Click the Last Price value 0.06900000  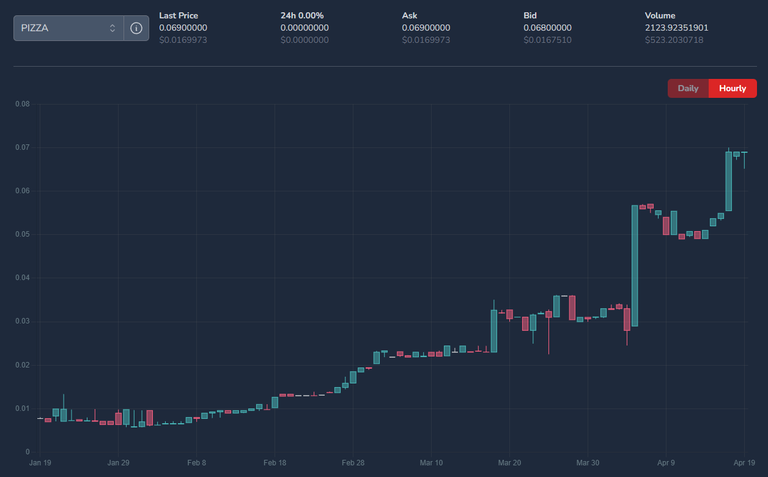(183, 28)
